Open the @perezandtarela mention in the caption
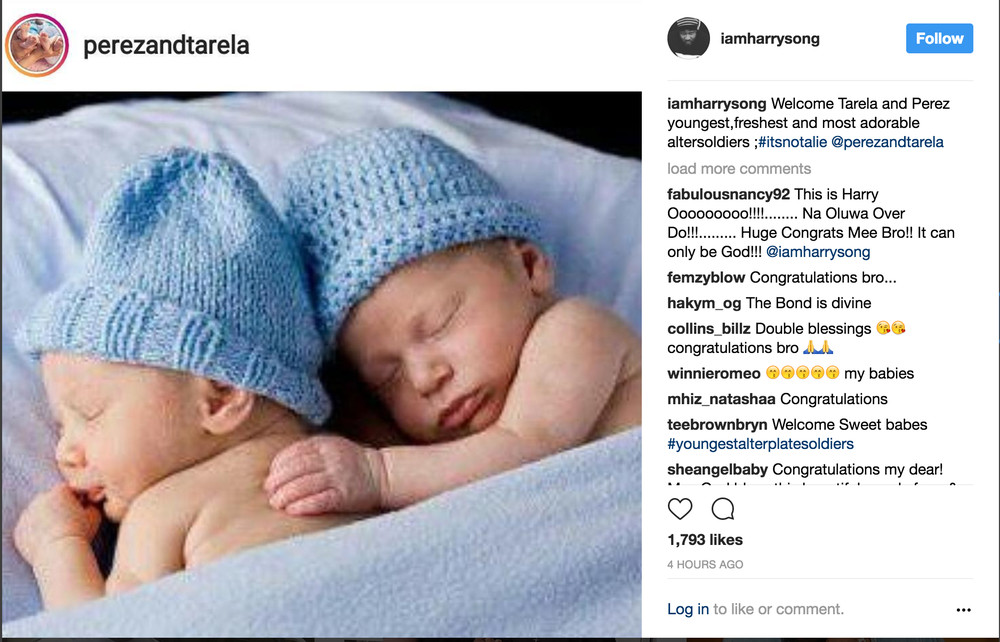 click(887, 142)
